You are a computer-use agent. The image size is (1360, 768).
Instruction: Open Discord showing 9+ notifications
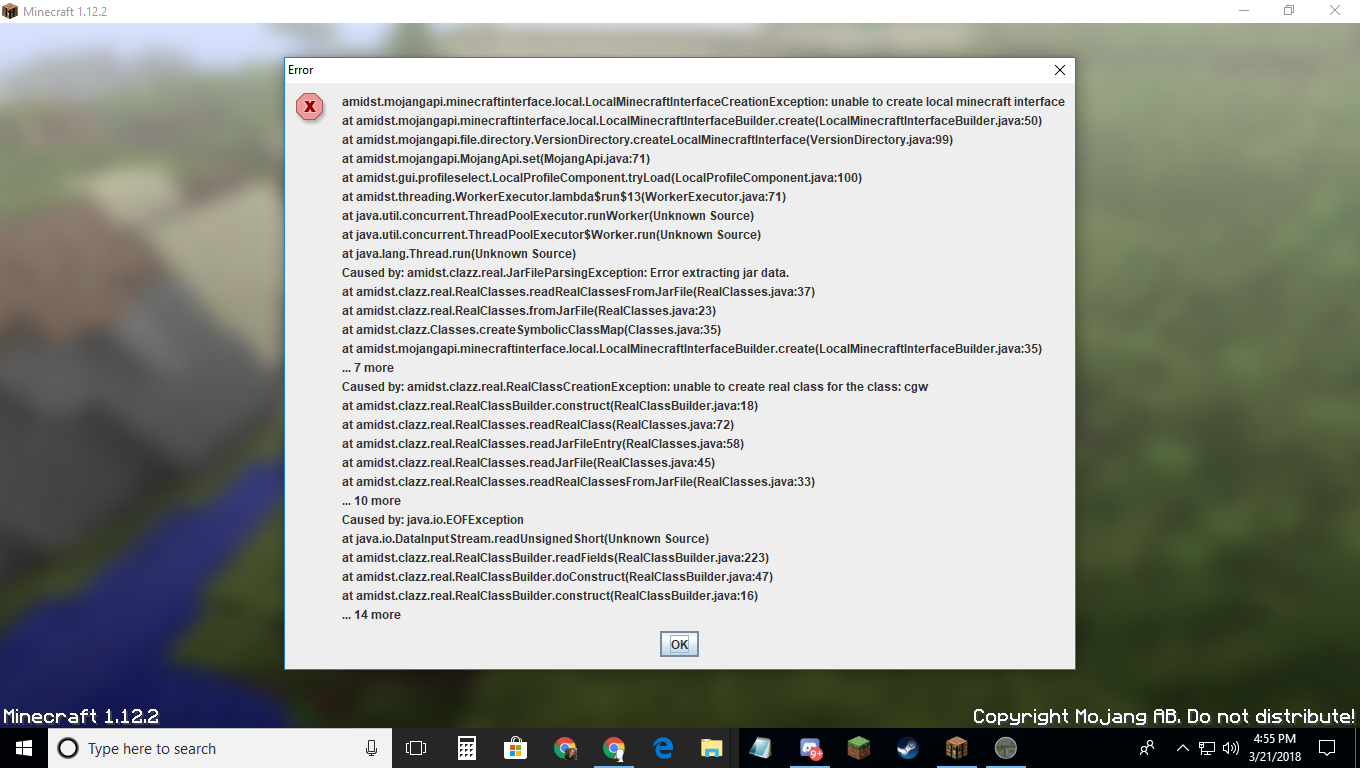tap(809, 747)
